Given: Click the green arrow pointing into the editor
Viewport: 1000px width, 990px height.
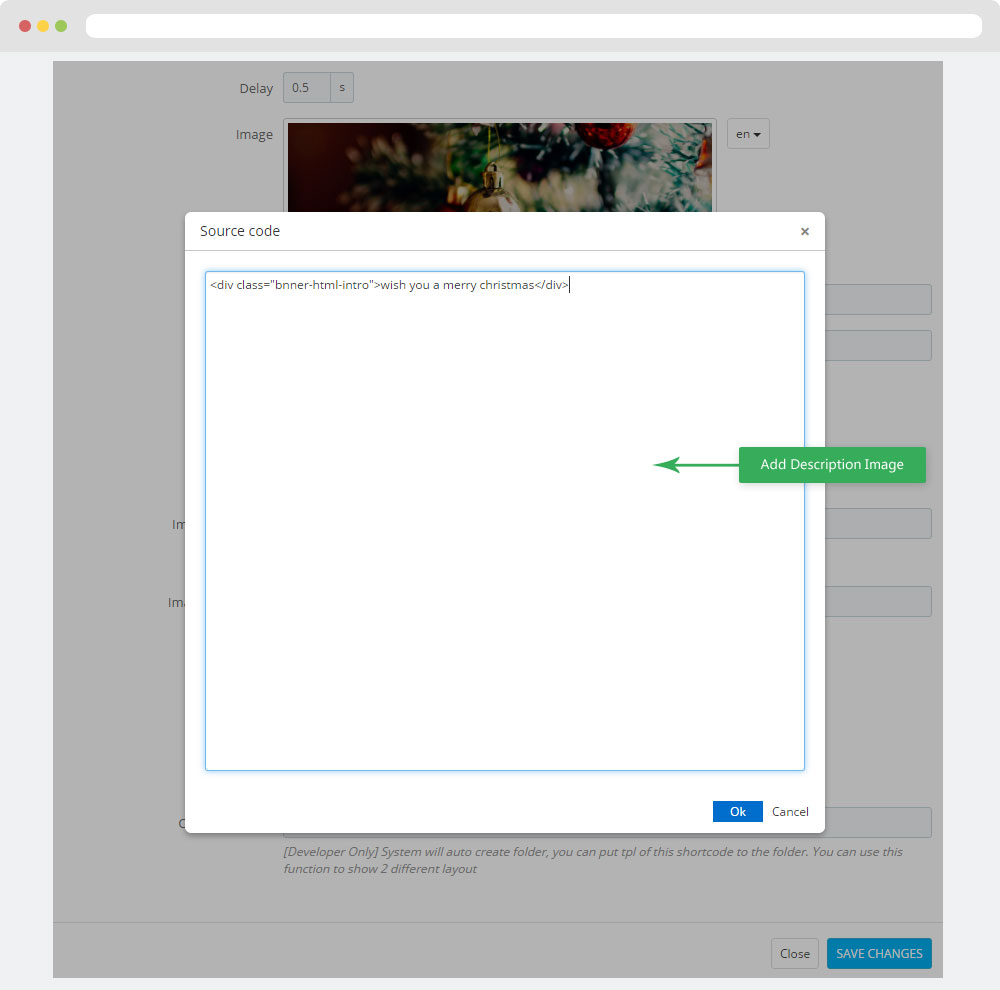Looking at the screenshot, I should click(x=695, y=465).
